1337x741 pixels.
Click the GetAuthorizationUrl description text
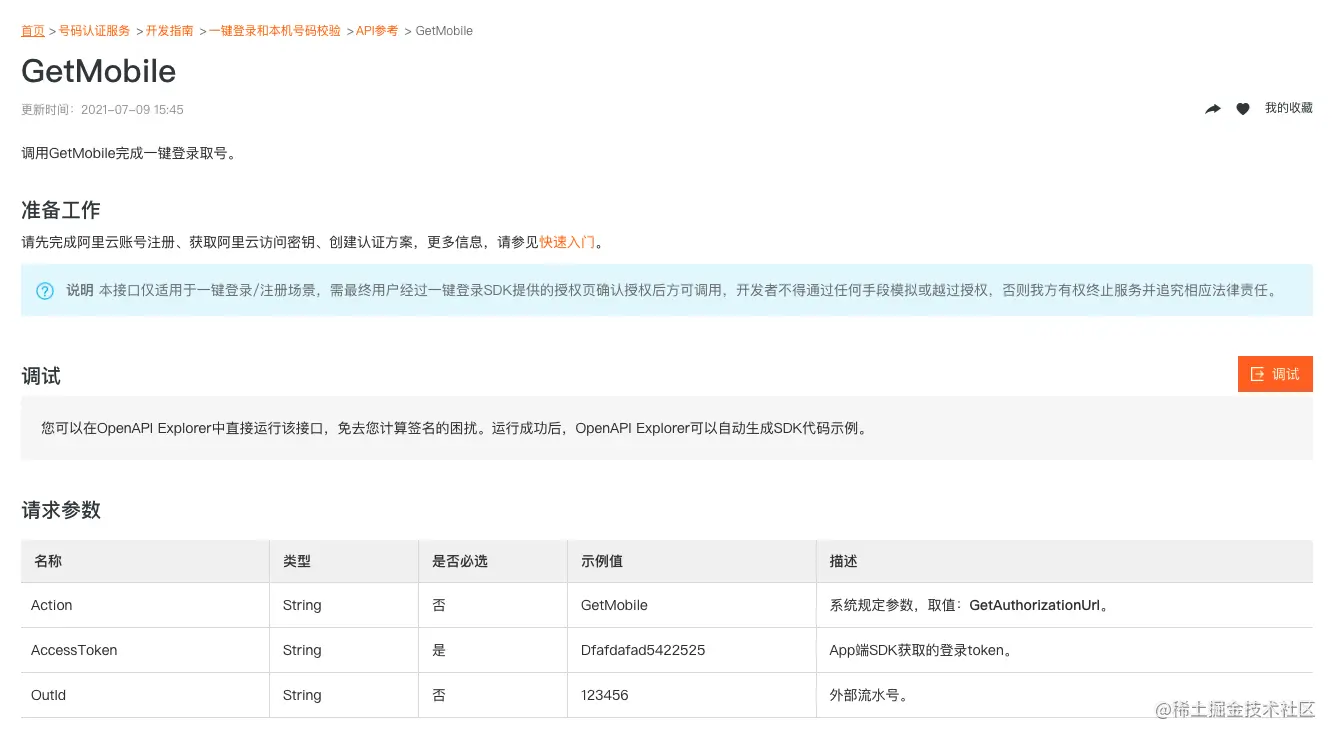[x=1035, y=605]
